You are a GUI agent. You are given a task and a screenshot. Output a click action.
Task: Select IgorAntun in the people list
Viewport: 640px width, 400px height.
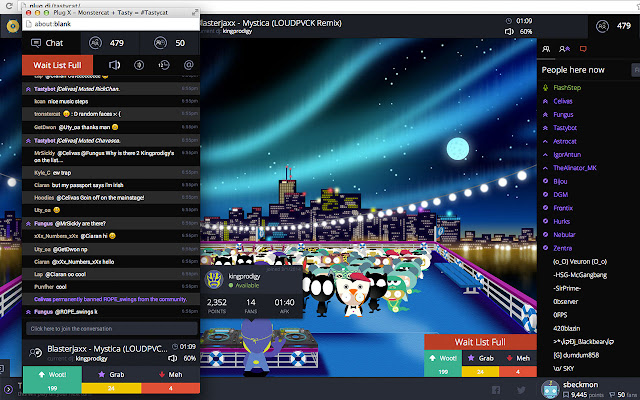pos(567,155)
